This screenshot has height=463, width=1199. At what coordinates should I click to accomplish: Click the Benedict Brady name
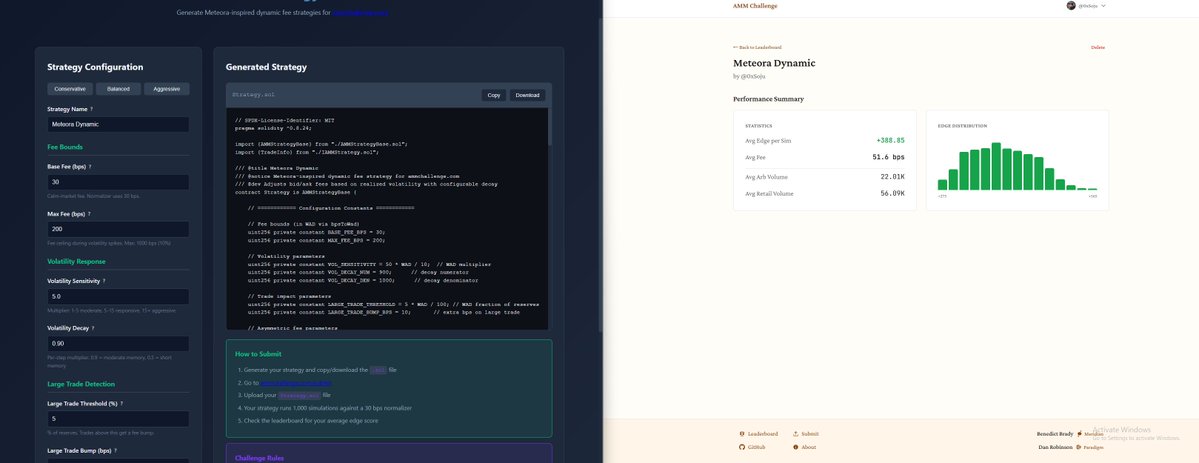coord(1054,434)
